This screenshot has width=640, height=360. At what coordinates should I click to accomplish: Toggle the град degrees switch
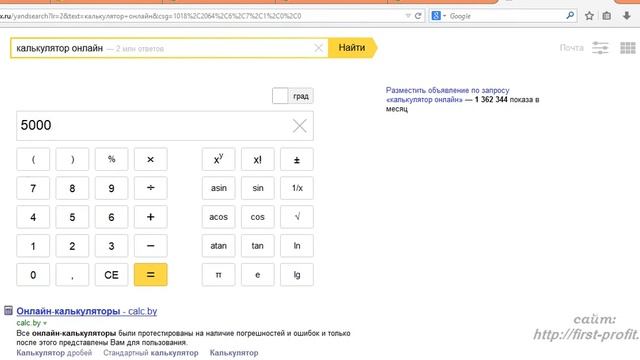pyautogui.click(x=293, y=96)
